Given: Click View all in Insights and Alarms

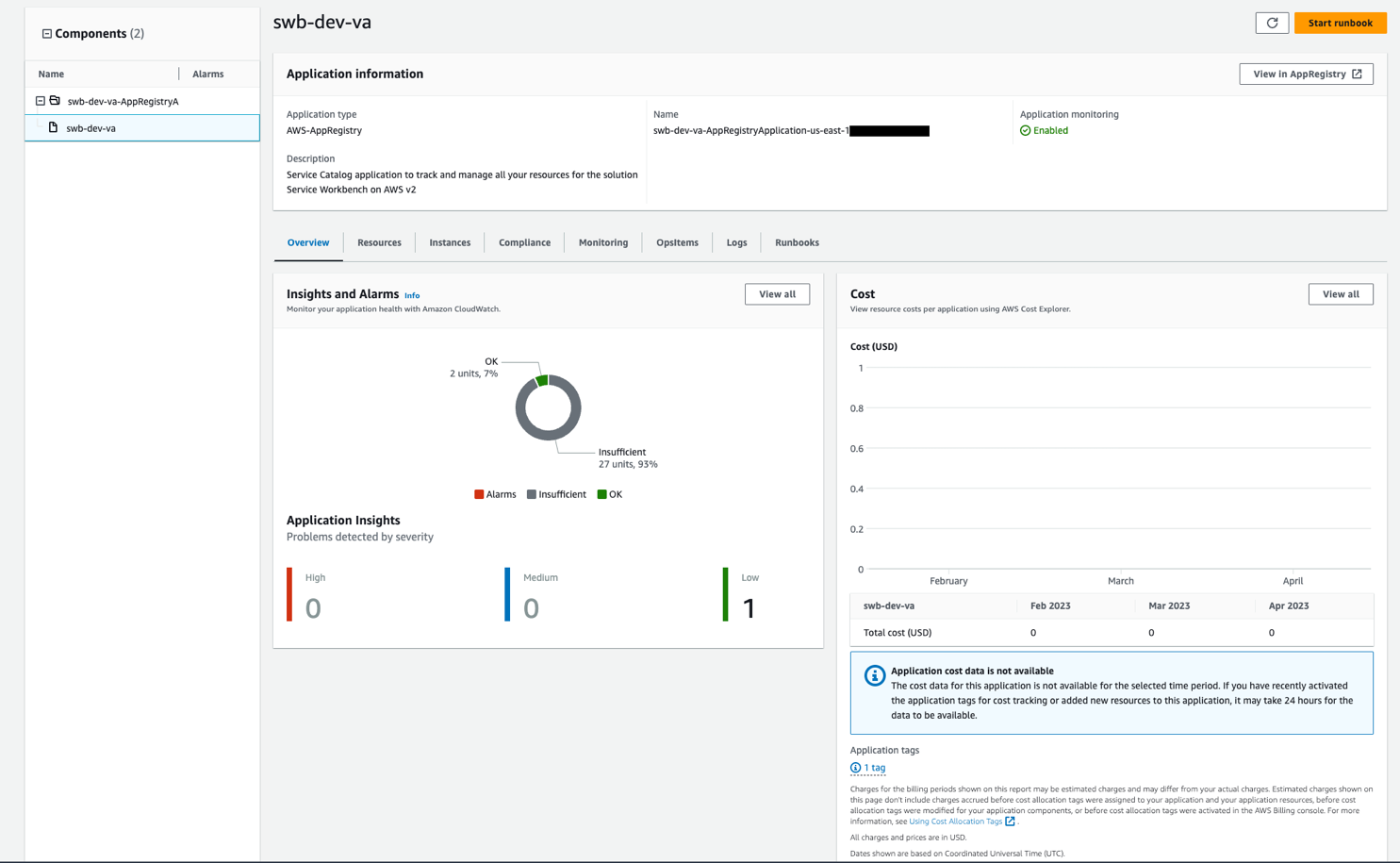Looking at the screenshot, I should [x=777, y=294].
